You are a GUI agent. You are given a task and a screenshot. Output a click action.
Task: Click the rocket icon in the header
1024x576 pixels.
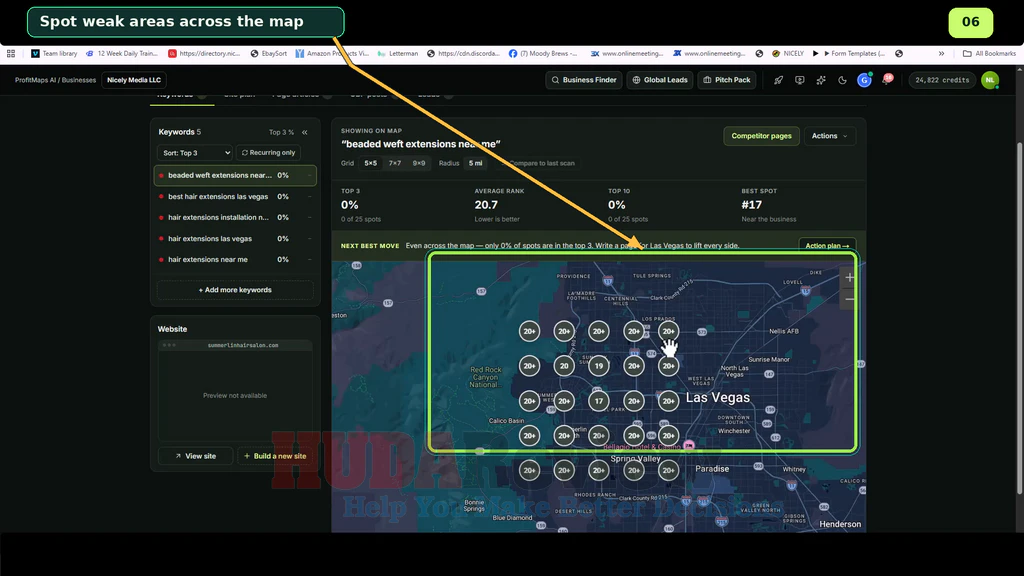(x=778, y=80)
